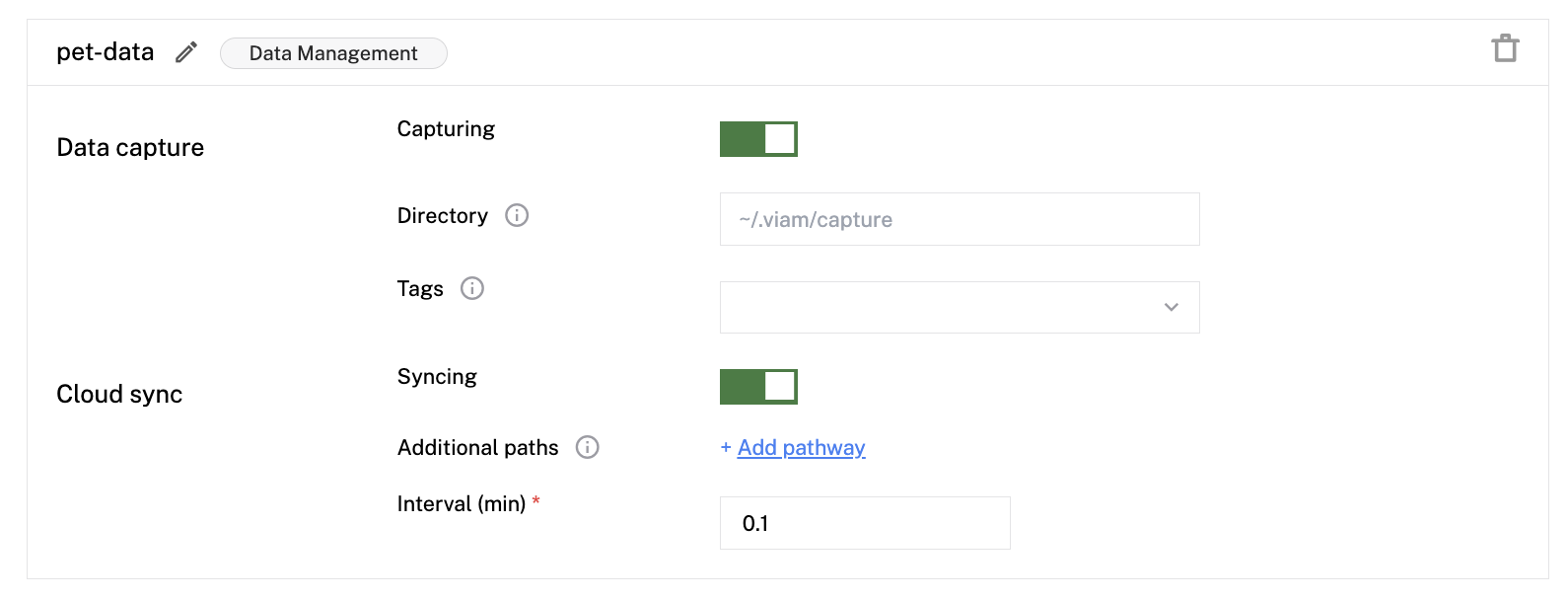Click the pencil icon to rename pet-data
Image resolution: width=1568 pixels, height=600 pixels.
(186, 52)
